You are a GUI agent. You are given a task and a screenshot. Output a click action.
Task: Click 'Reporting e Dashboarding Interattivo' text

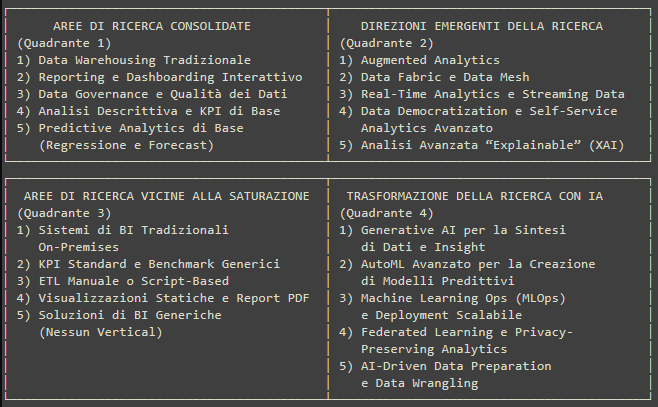pyautogui.click(x=170, y=77)
